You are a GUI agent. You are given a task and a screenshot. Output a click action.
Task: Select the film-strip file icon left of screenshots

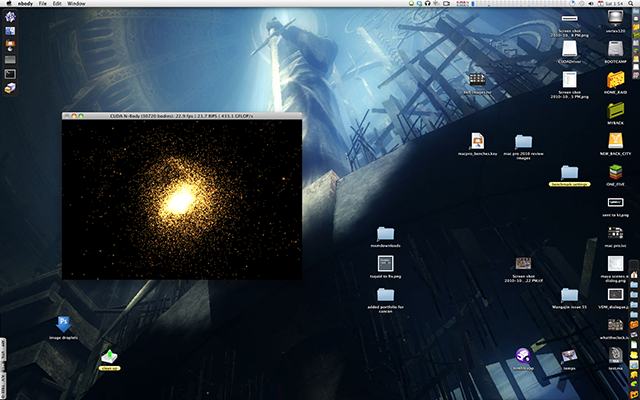tap(477, 79)
